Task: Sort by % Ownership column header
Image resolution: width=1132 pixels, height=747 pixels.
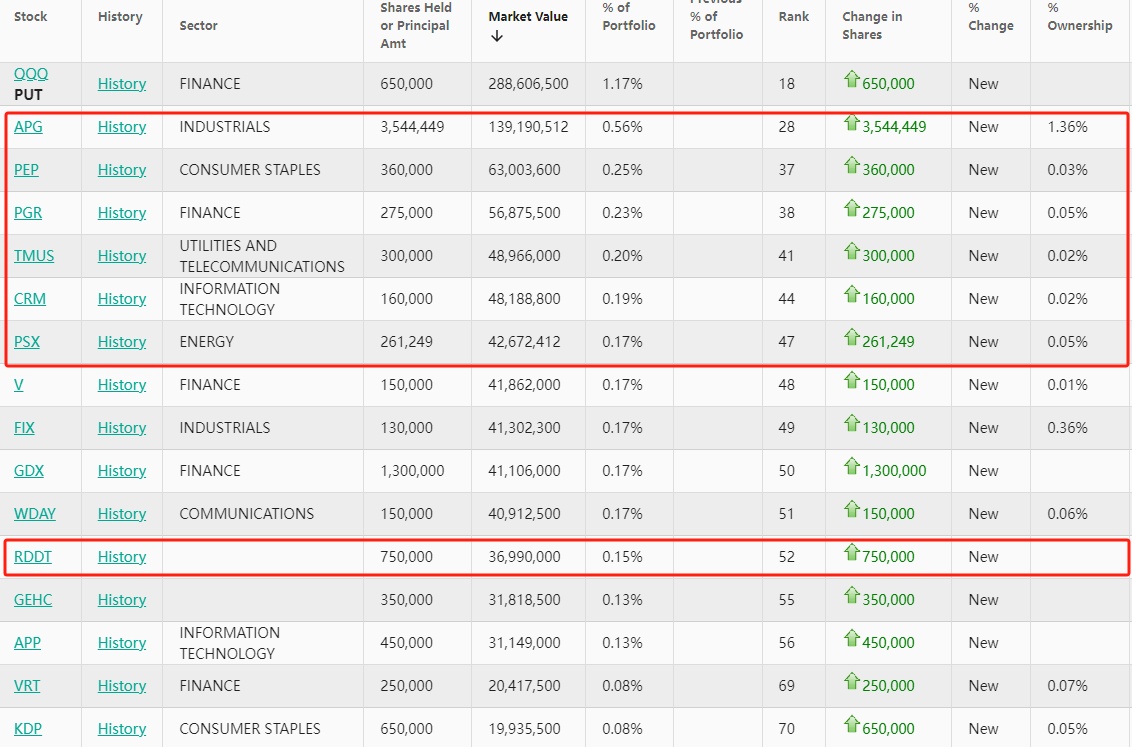Action: tap(1079, 17)
